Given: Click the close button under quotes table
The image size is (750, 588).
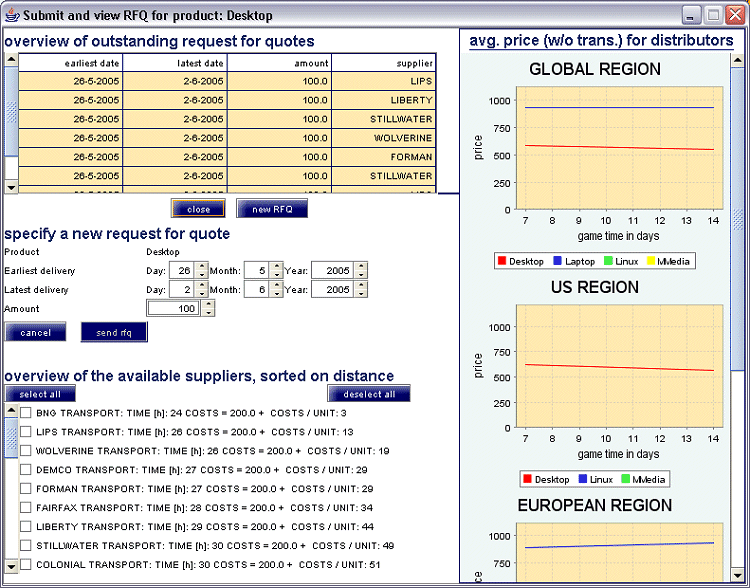Looking at the screenshot, I should (x=199, y=209).
